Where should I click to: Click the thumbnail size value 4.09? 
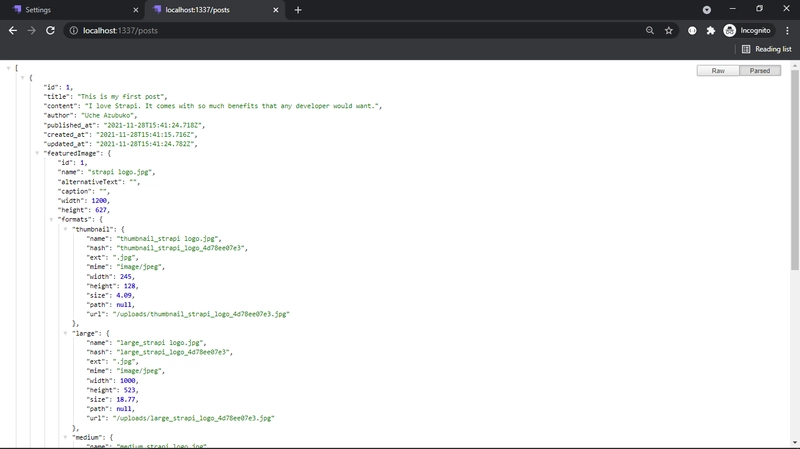124,295
